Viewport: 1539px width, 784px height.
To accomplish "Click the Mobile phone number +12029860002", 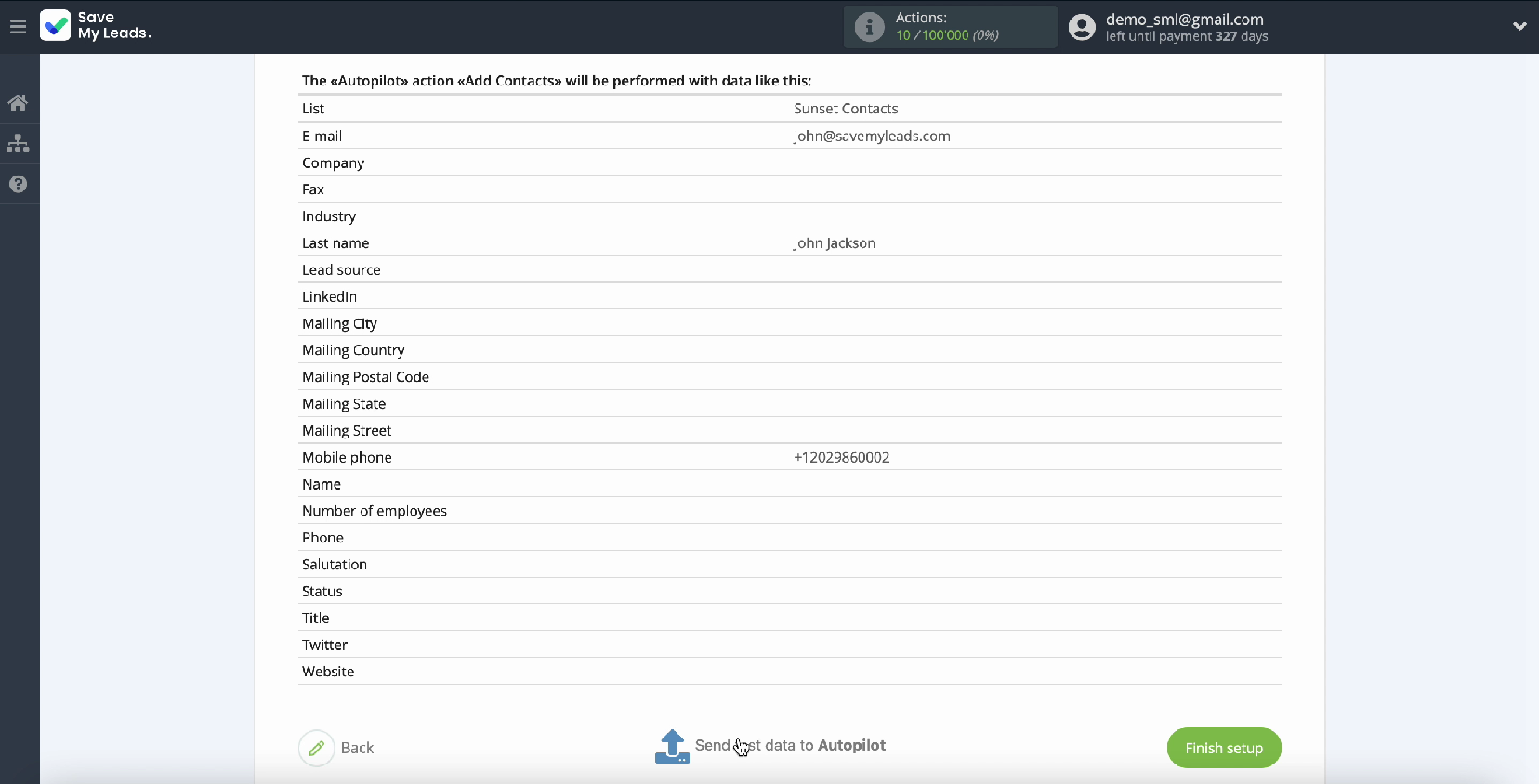I will (x=841, y=457).
